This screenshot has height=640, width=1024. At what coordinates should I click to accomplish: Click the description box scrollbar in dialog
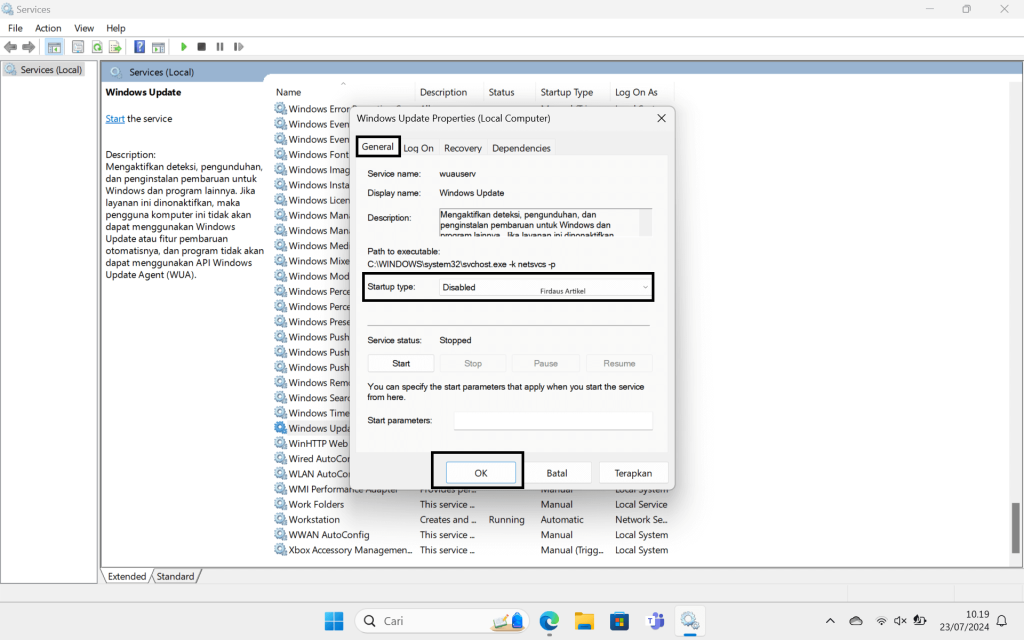pyautogui.click(x=645, y=222)
